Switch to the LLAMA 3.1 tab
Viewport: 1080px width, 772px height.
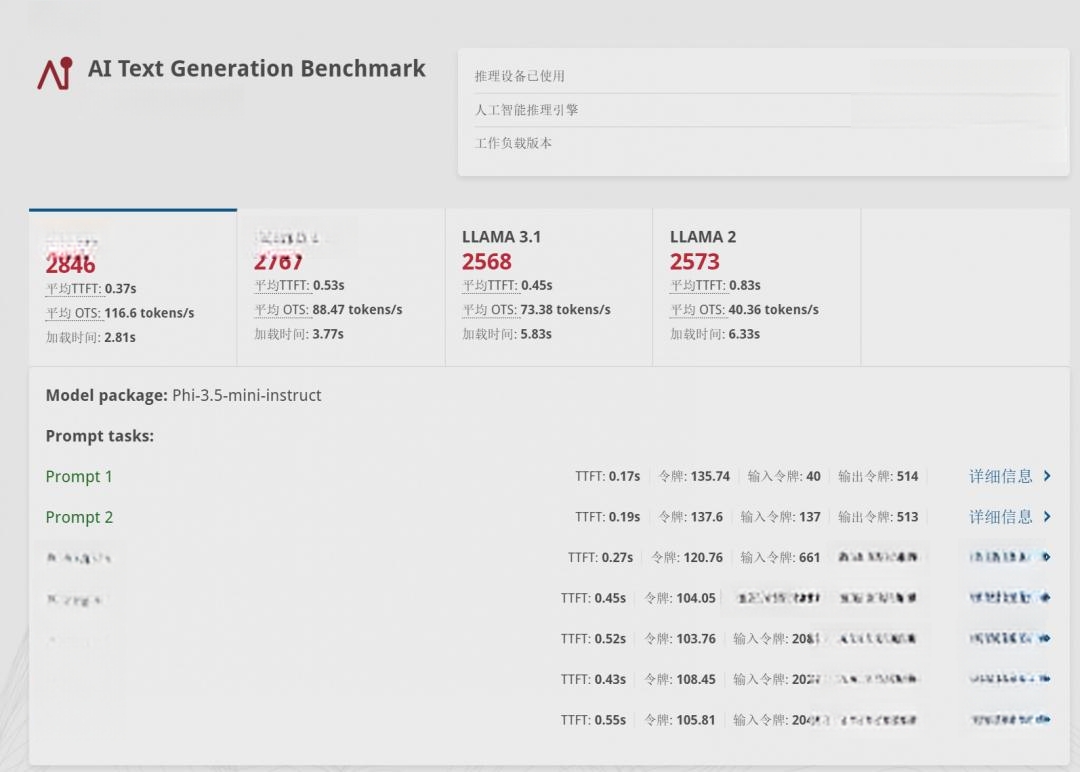click(549, 288)
